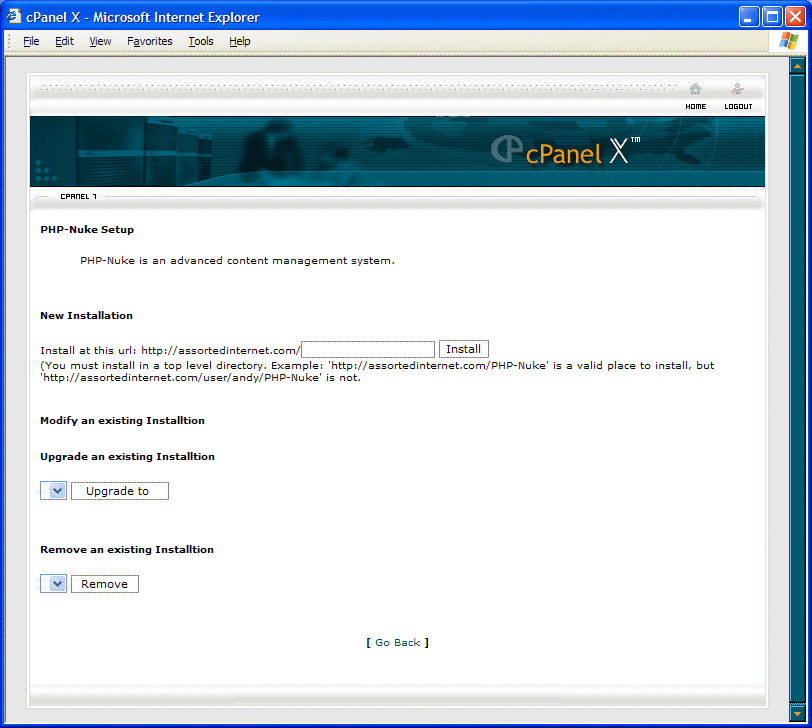
Task: Click the CPANEL 7 breadcrumb label
Action: point(78,197)
